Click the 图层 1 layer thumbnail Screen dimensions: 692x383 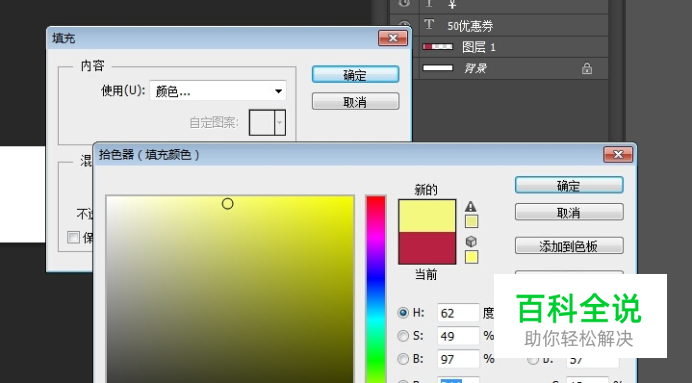click(437, 46)
